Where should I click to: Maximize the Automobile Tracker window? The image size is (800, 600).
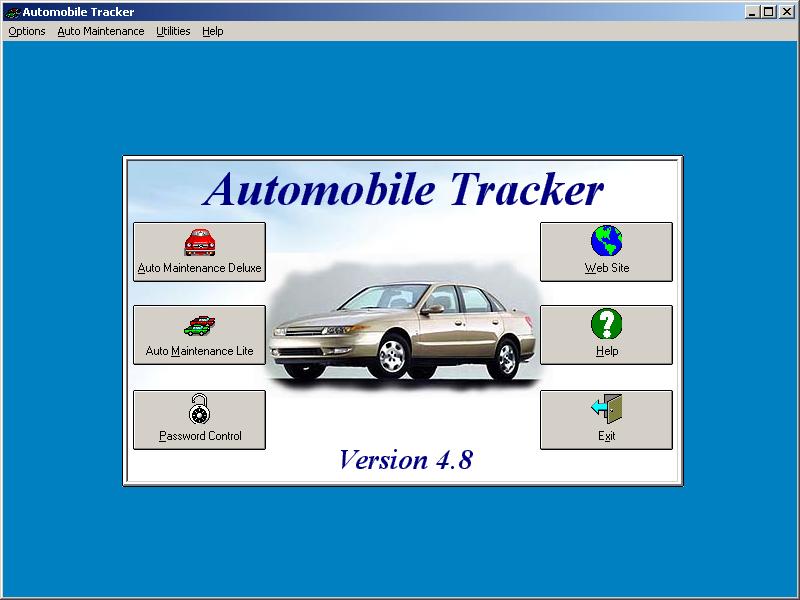[x=769, y=12]
